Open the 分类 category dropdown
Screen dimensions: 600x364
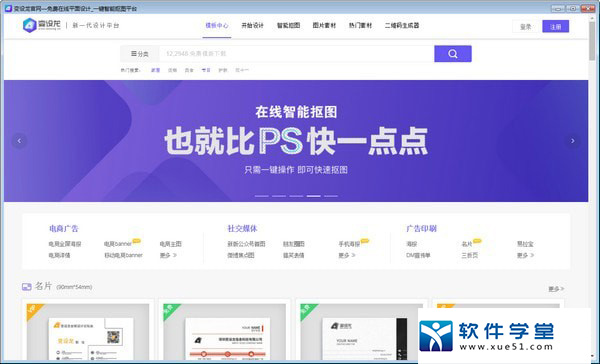[x=140, y=54]
